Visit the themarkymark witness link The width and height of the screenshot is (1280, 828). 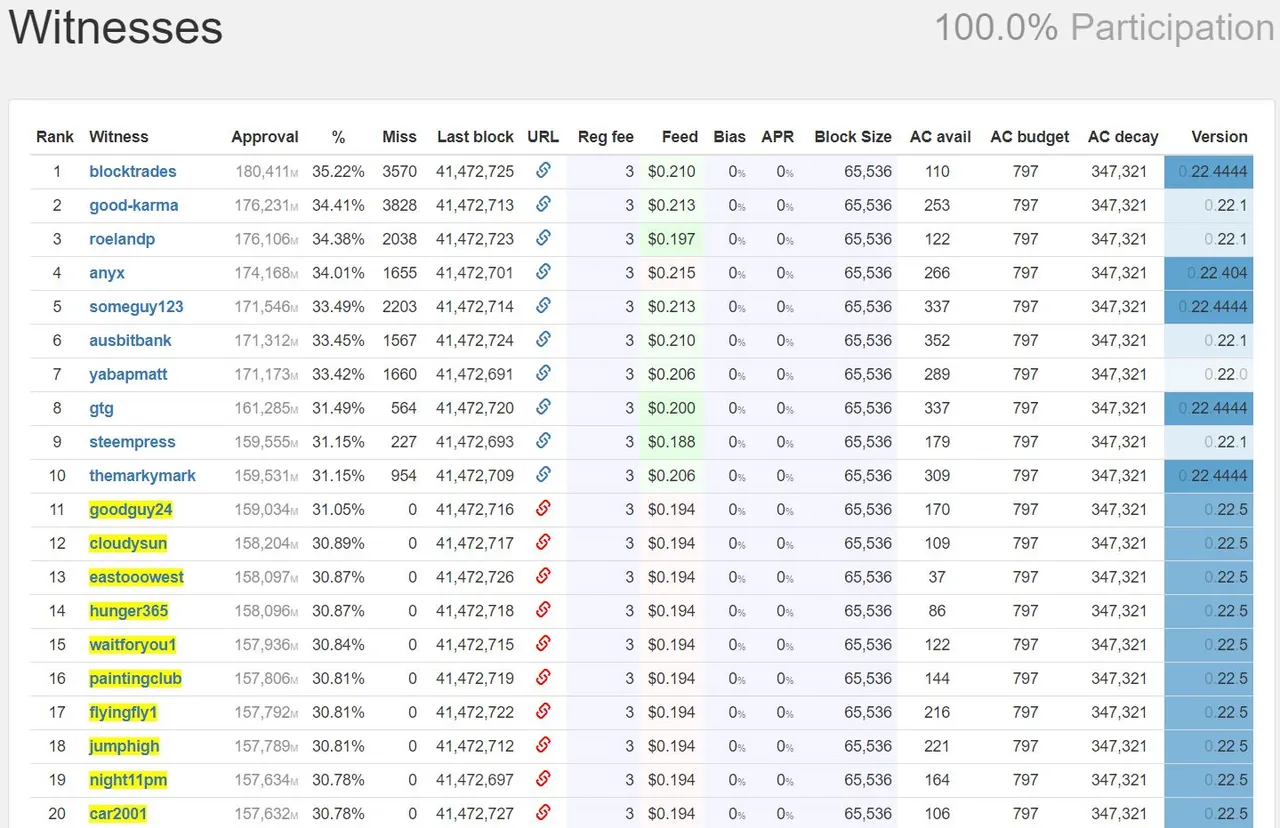coord(142,476)
